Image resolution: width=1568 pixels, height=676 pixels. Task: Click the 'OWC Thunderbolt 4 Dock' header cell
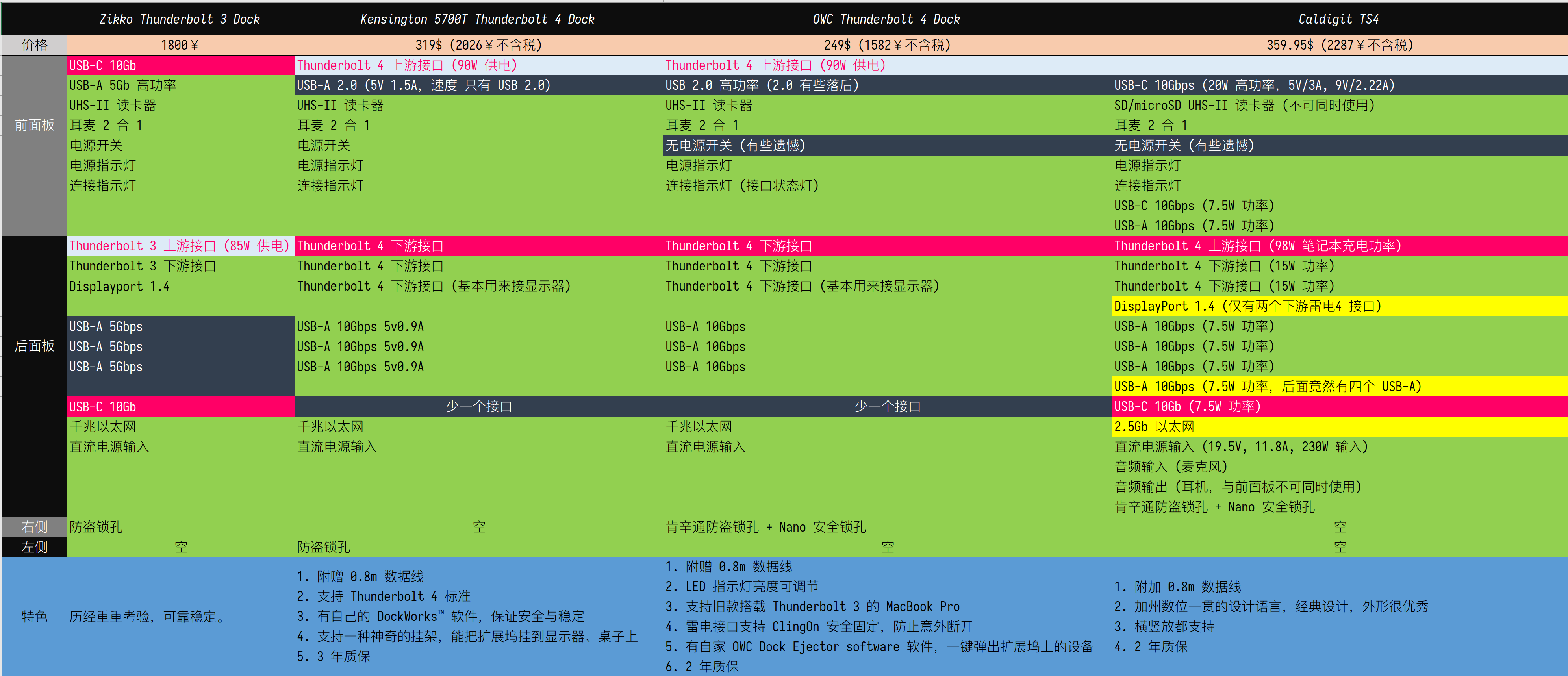(x=887, y=19)
